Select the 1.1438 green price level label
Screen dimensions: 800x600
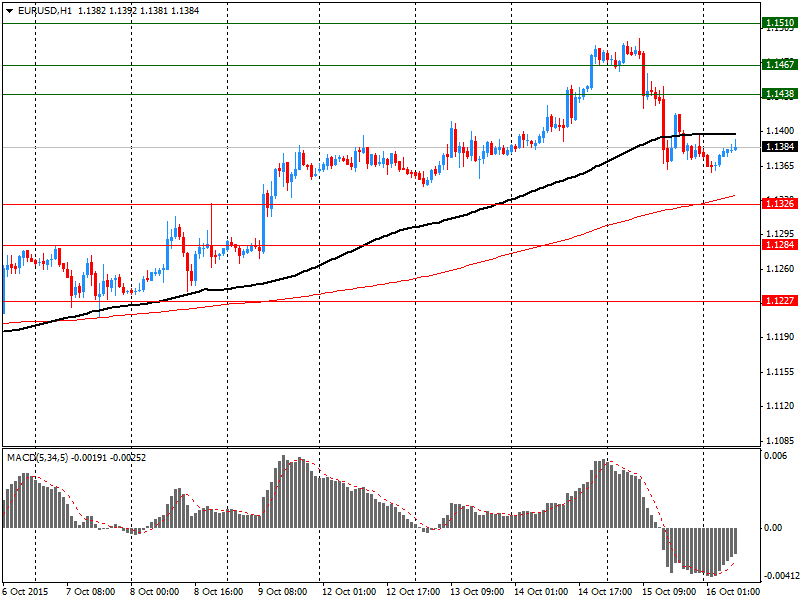(779, 93)
